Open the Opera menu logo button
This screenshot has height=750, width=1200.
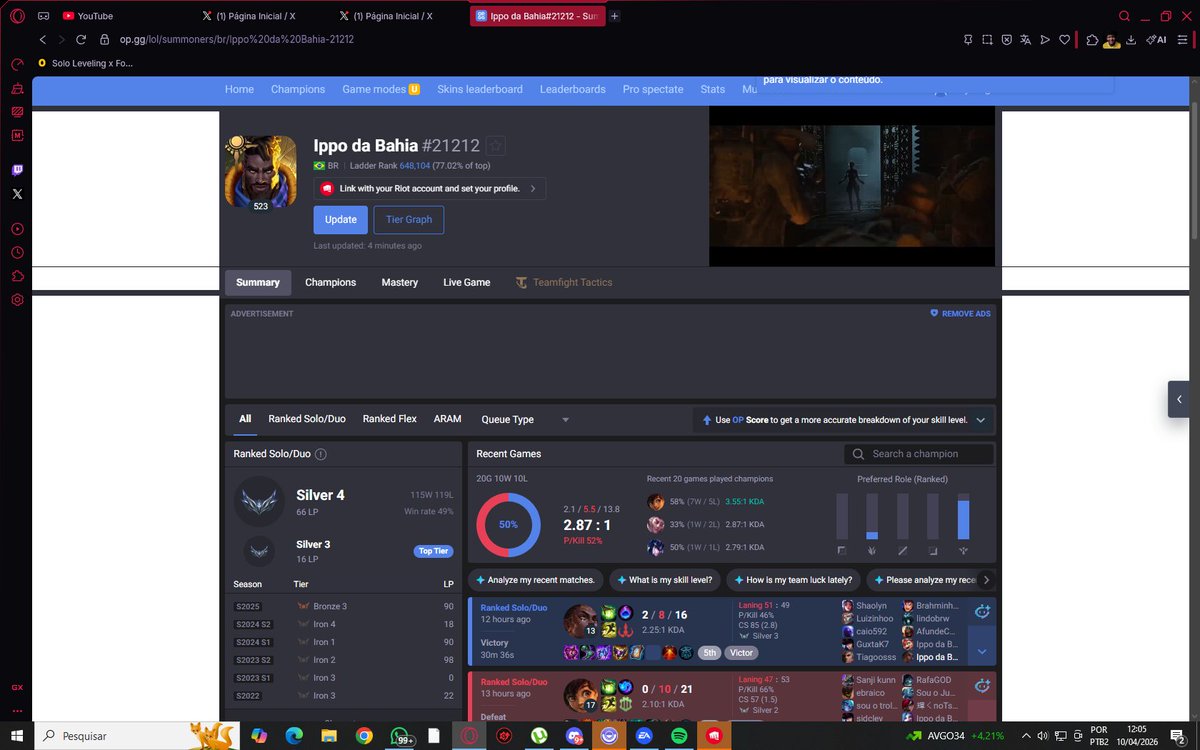tap(17, 16)
